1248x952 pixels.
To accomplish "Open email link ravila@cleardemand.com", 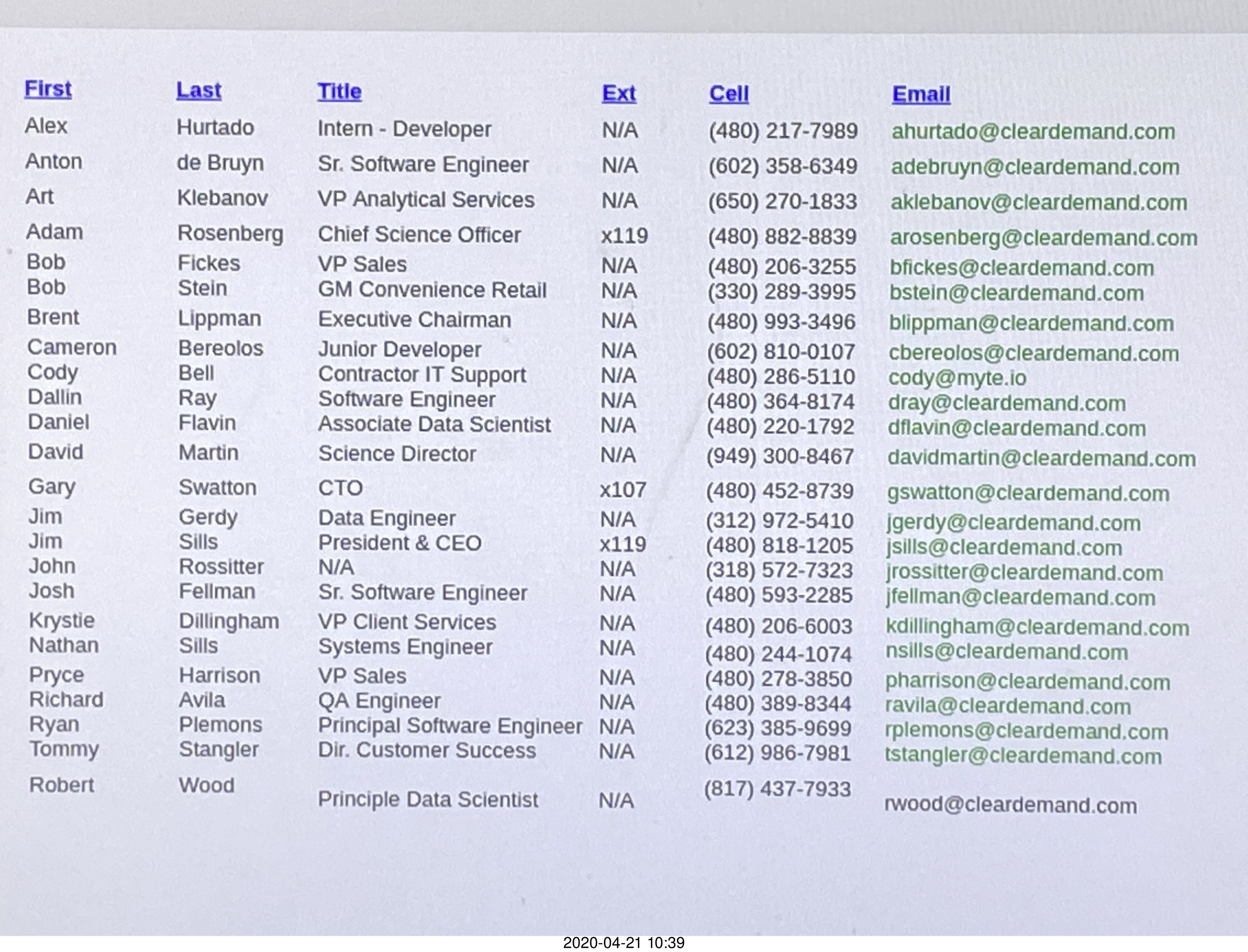I will [x=1008, y=707].
